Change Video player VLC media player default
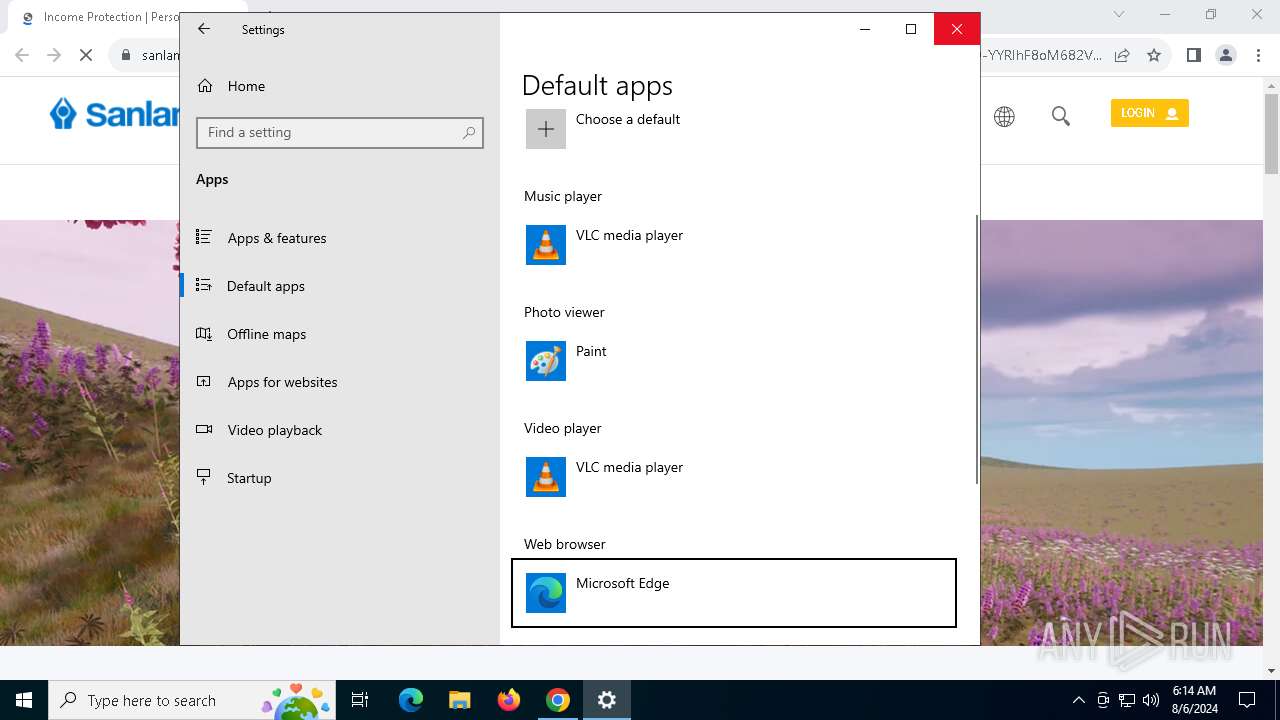Image resolution: width=1280 pixels, height=720 pixels. [x=734, y=477]
